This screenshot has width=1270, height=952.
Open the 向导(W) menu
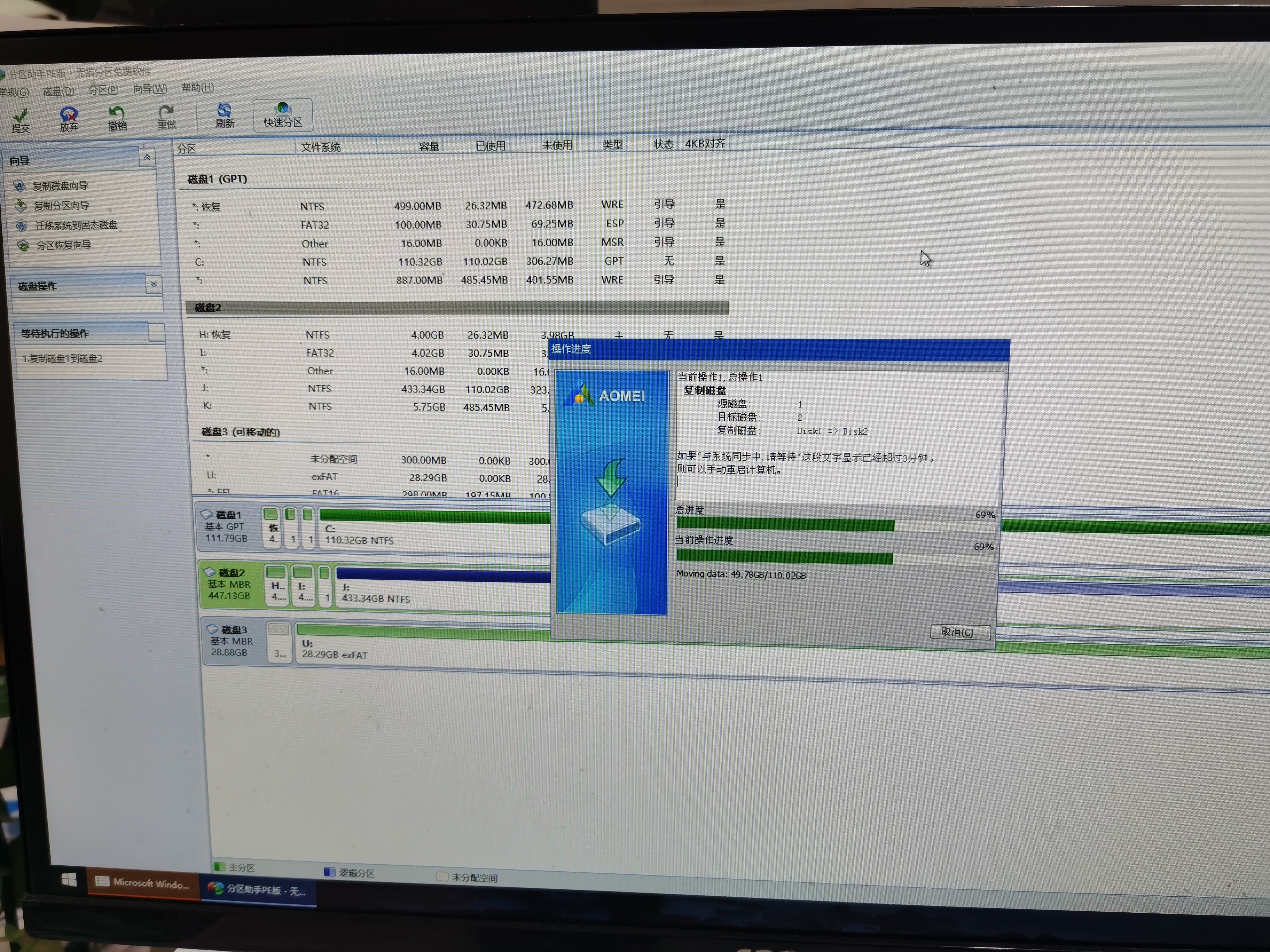coord(150,89)
